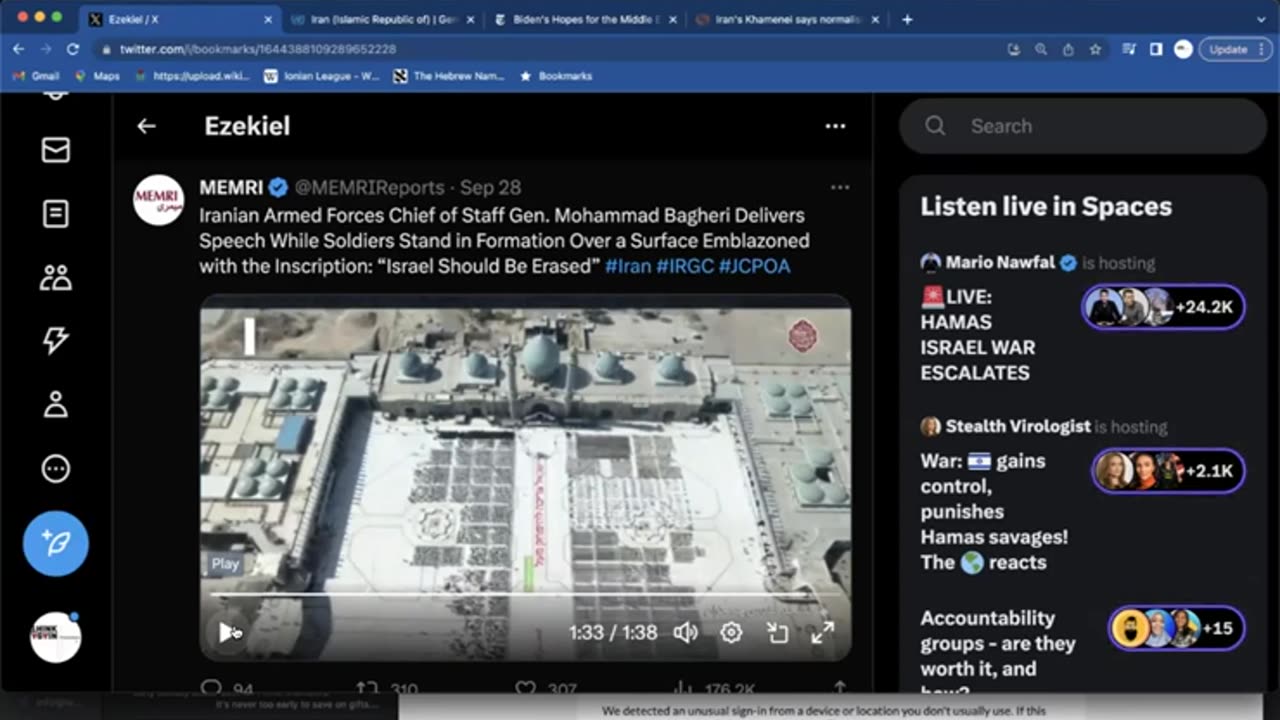Open Lists icon in X sidebar
This screenshot has height=720, width=1280.
click(55, 213)
